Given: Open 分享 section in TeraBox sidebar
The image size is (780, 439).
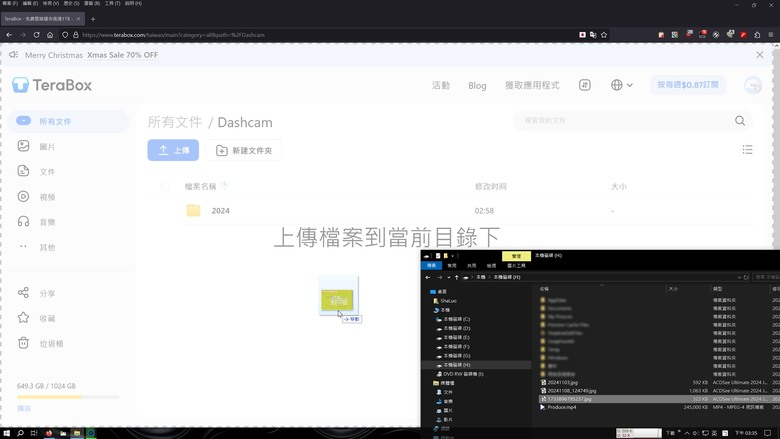Looking at the screenshot, I should coord(36,293).
